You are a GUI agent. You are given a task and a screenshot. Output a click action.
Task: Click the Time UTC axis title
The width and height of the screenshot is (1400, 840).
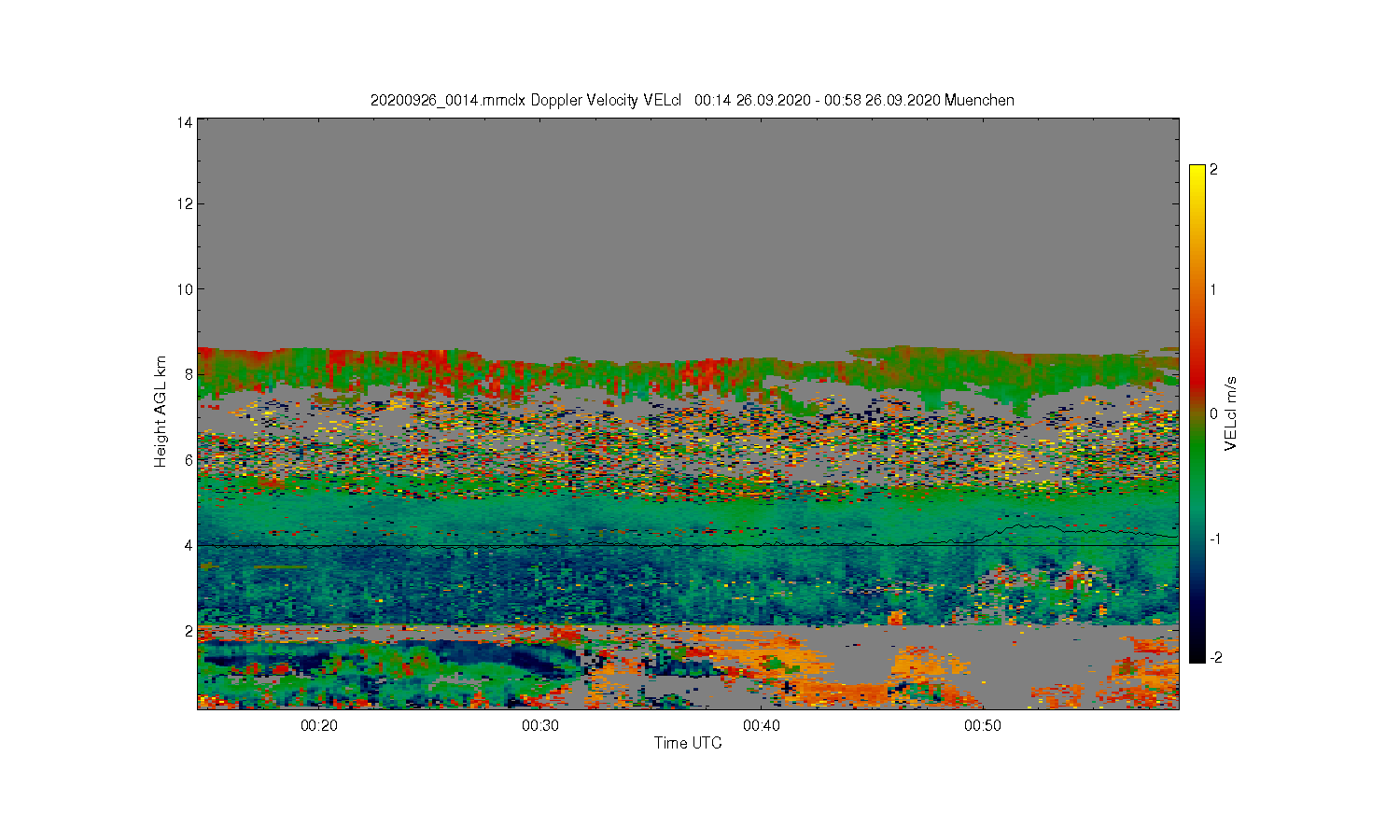point(688,743)
